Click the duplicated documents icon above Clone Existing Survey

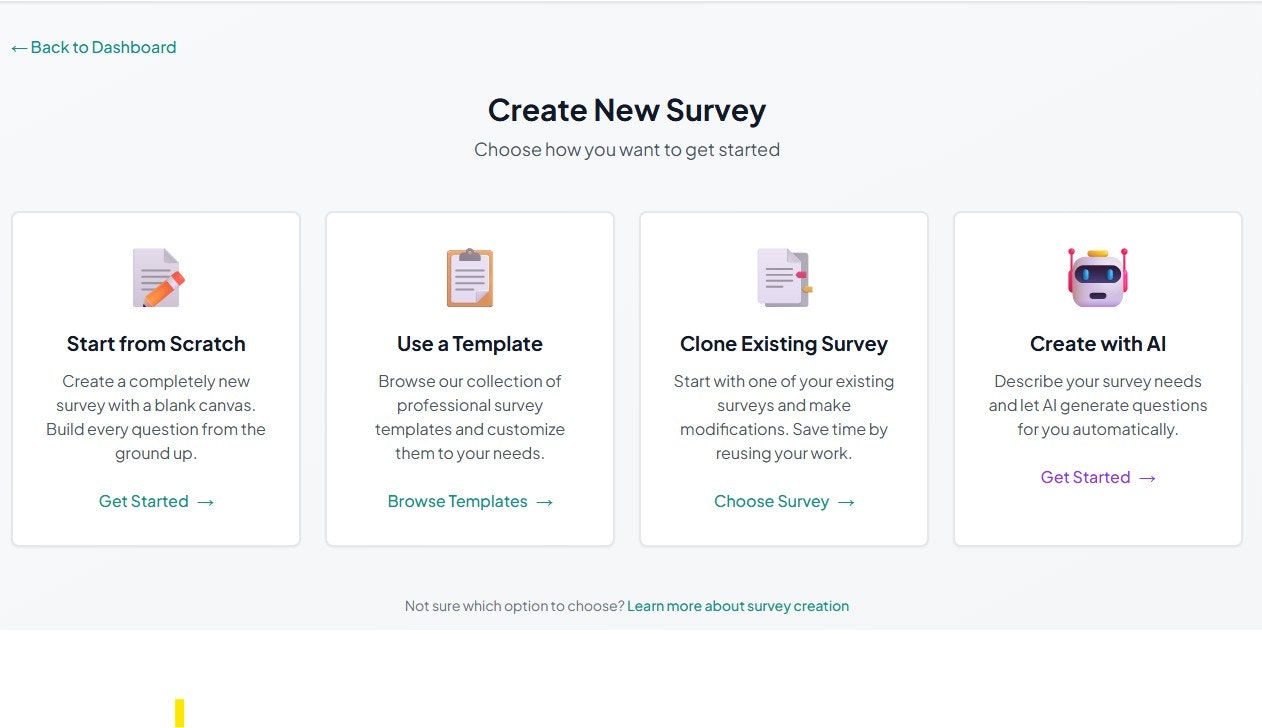pos(784,277)
